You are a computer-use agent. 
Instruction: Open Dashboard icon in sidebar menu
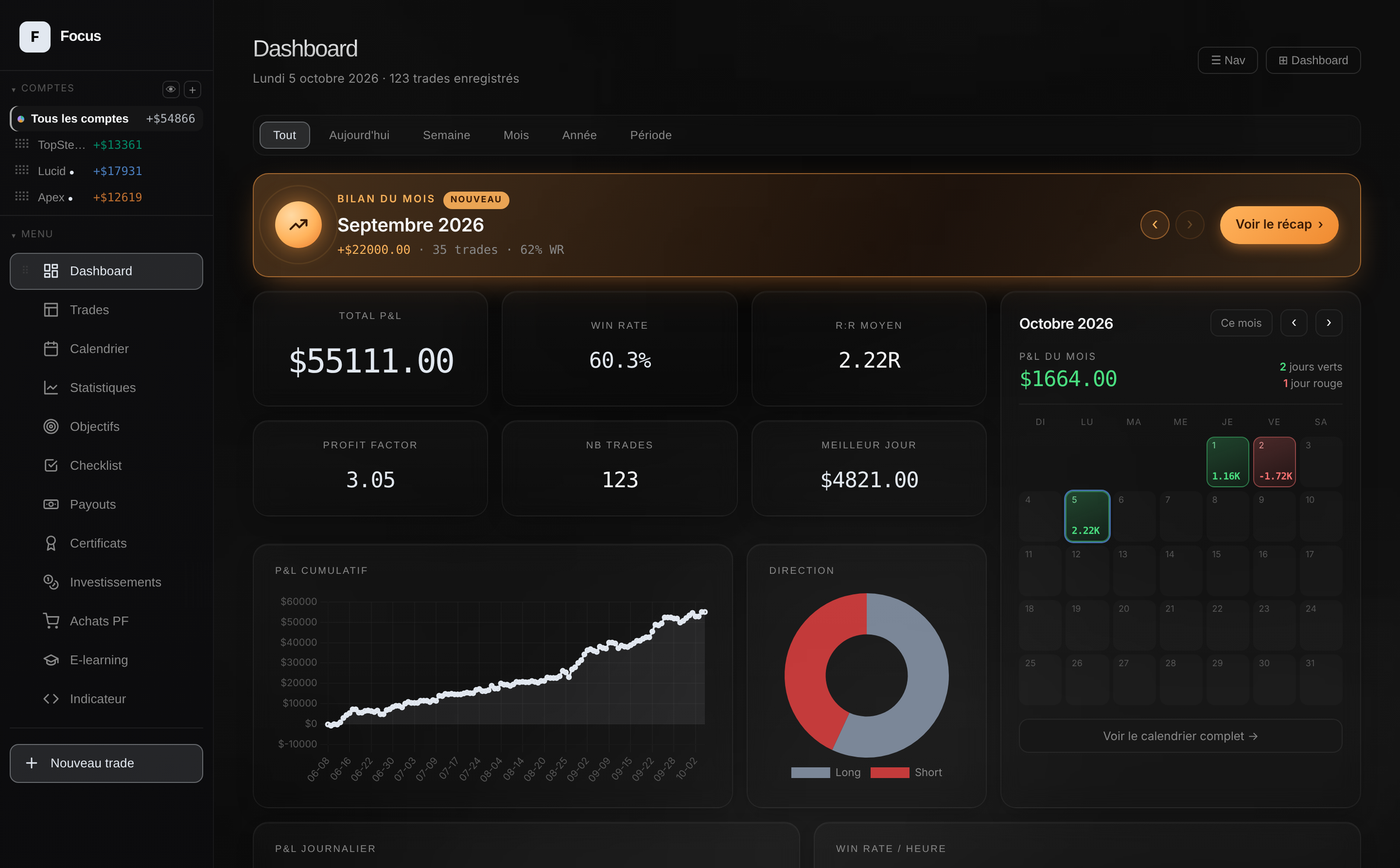pyautogui.click(x=51, y=271)
